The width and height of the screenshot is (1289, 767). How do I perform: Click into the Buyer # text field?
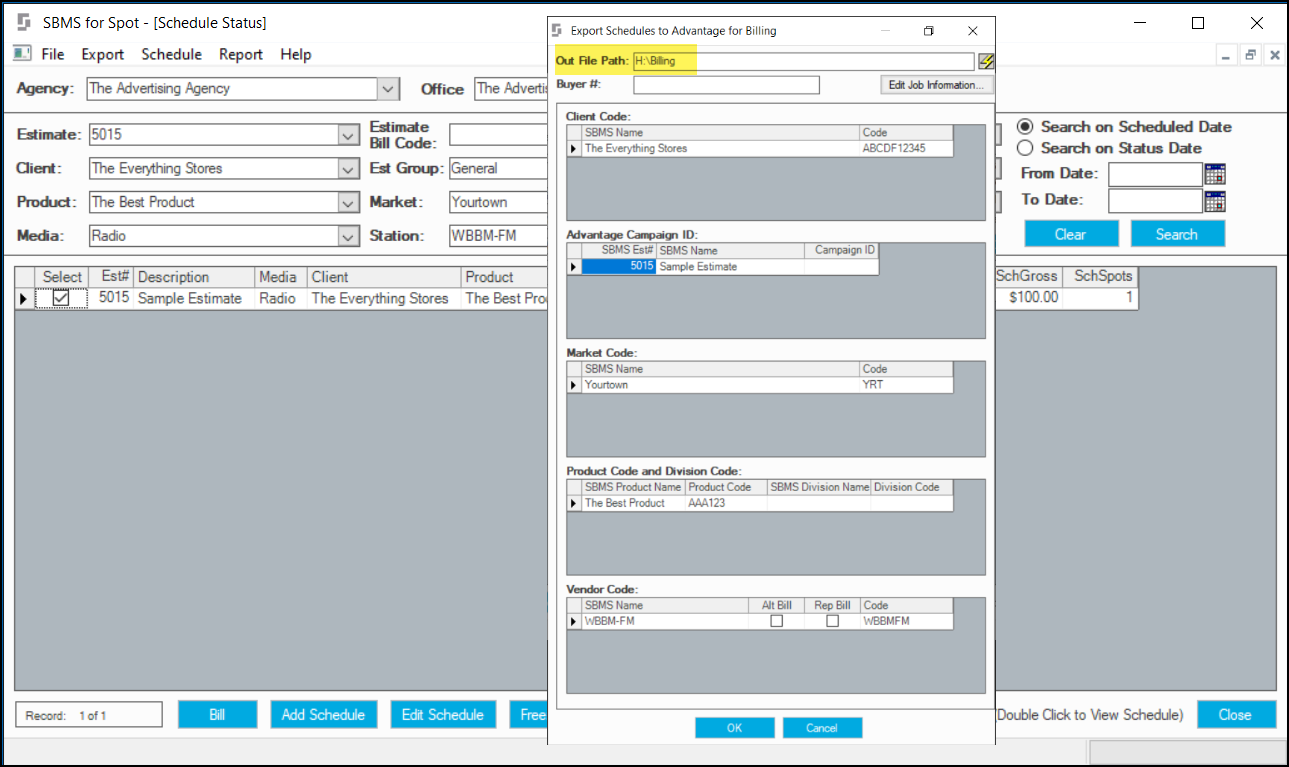(726, 85)
